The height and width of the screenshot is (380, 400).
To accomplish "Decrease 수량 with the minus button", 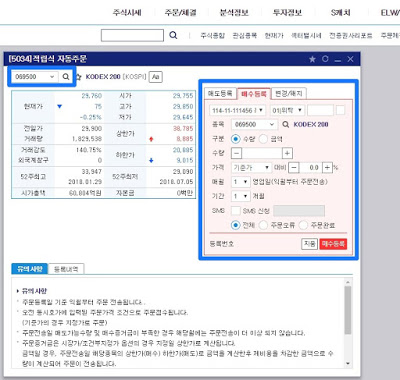I will point(236,153).
